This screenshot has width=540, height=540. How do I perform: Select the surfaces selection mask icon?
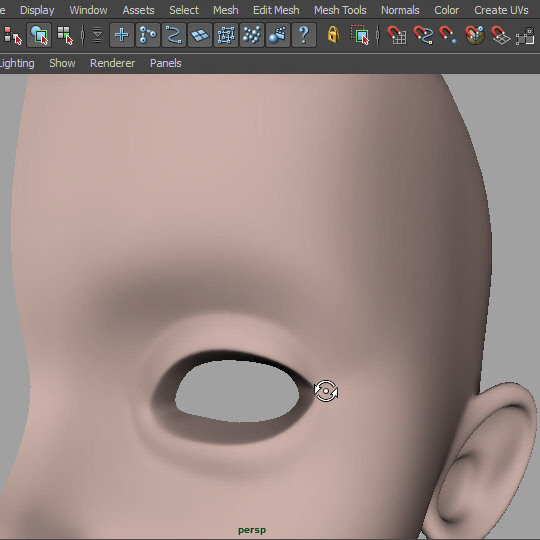(x=200, y=35)
